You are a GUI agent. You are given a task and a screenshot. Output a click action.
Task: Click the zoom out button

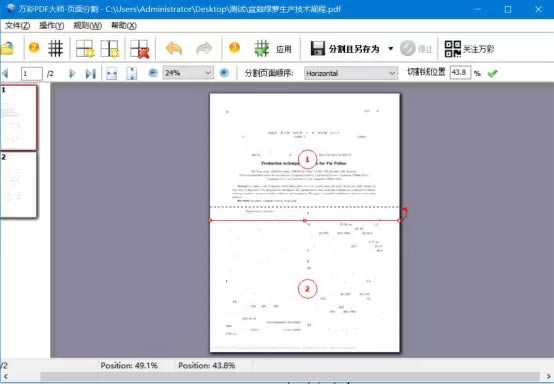(x=153, y=73)
